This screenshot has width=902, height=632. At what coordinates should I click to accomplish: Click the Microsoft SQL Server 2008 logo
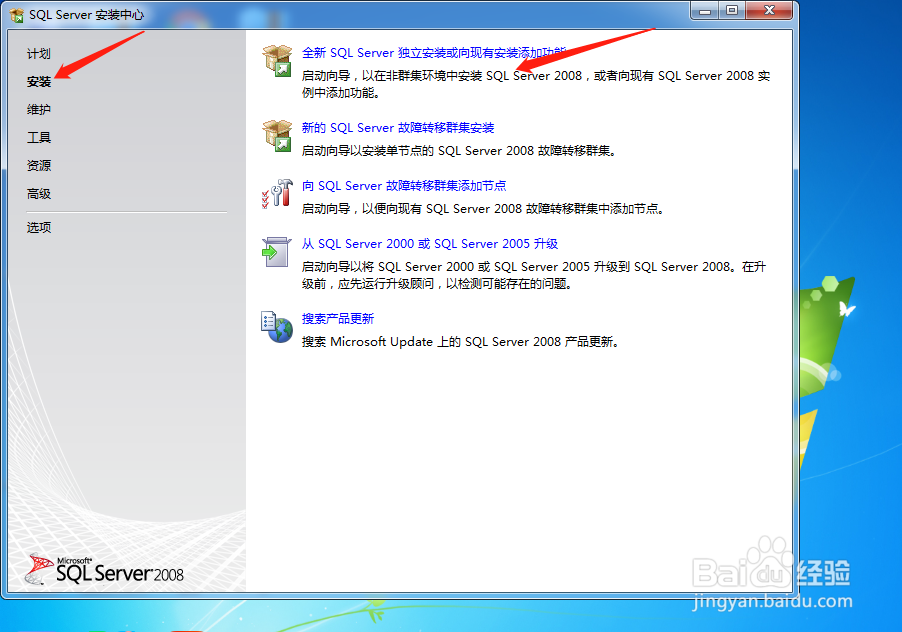click(105, 569)
